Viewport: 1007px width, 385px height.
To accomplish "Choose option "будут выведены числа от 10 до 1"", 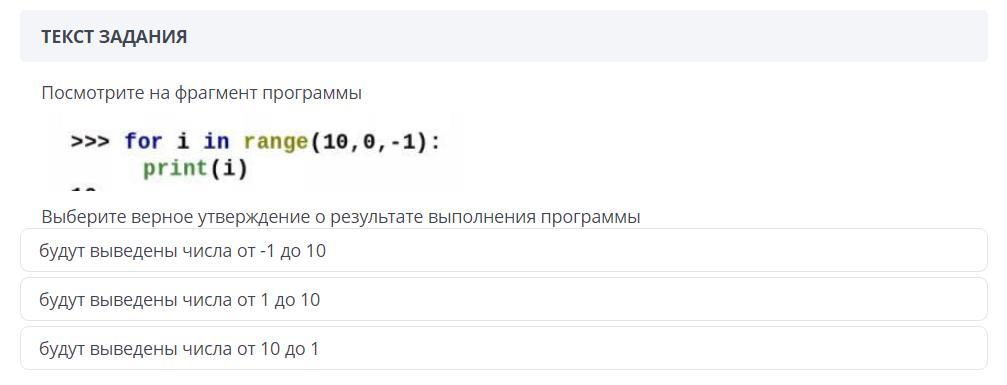I will (504, 348).
